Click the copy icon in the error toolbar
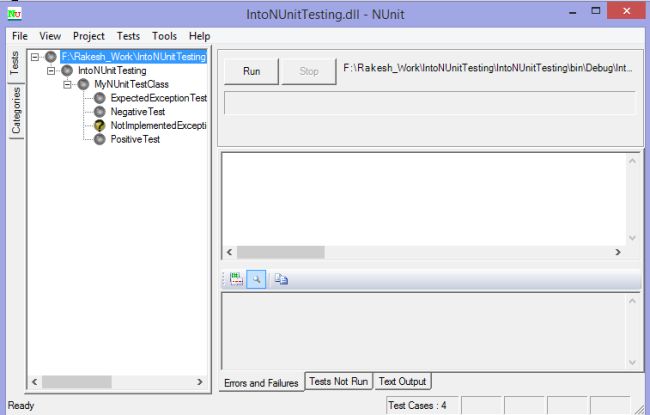The width and height of the screenshot is (650, 415). (281, 279)
